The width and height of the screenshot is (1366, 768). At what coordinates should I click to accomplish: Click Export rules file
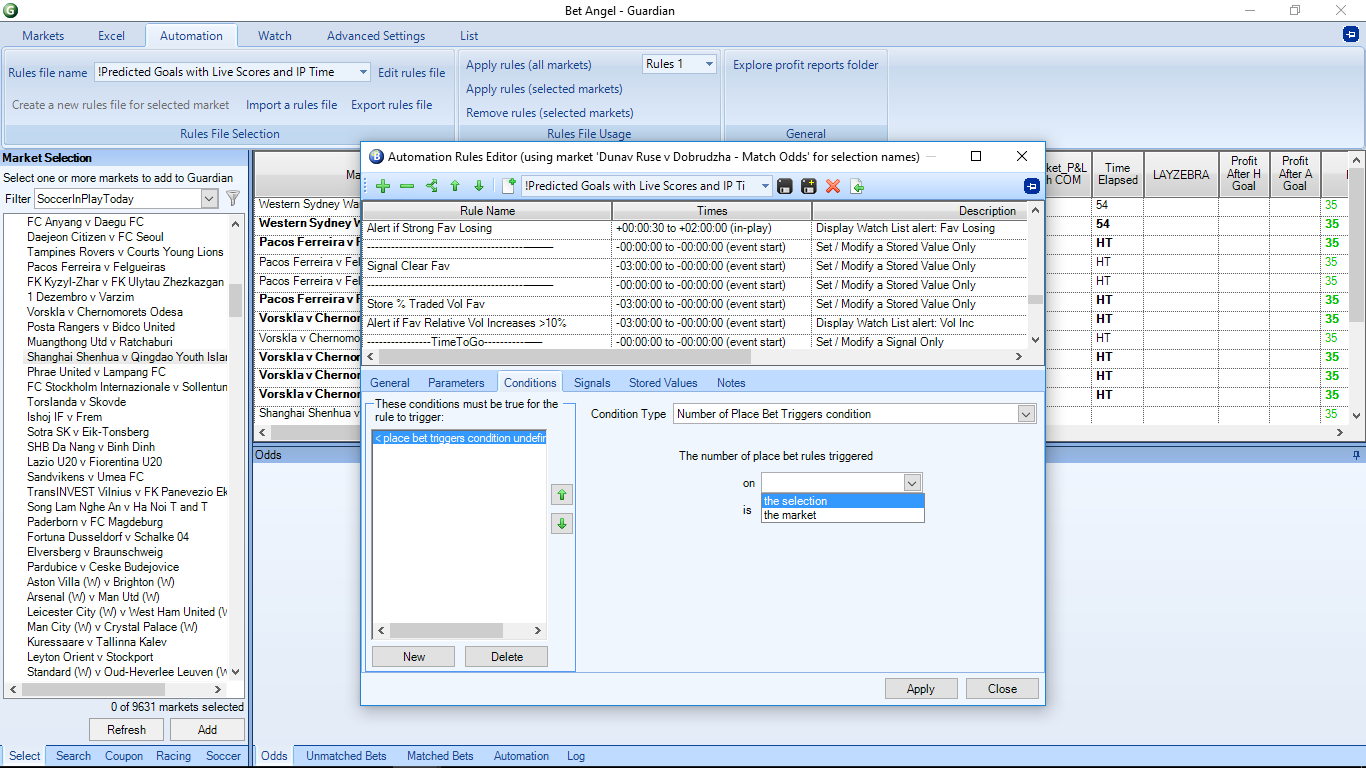click(392, 105)
